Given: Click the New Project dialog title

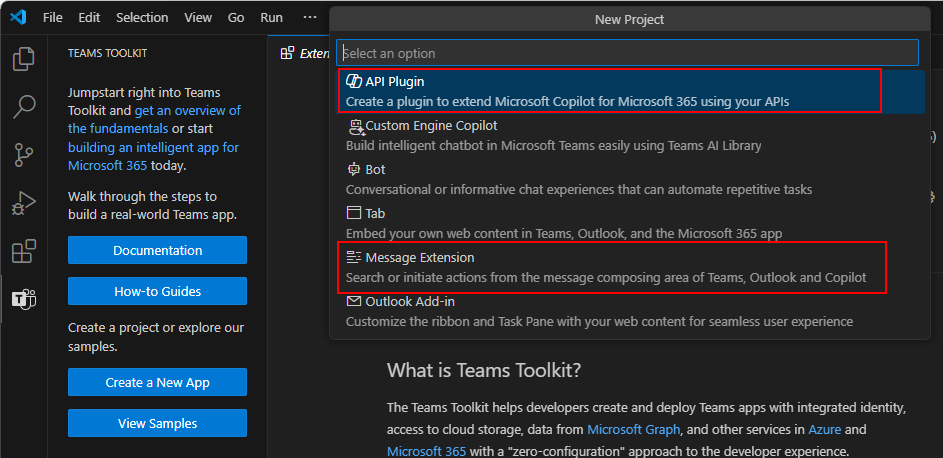Looking at the screenshot, I should pos(629,19).
